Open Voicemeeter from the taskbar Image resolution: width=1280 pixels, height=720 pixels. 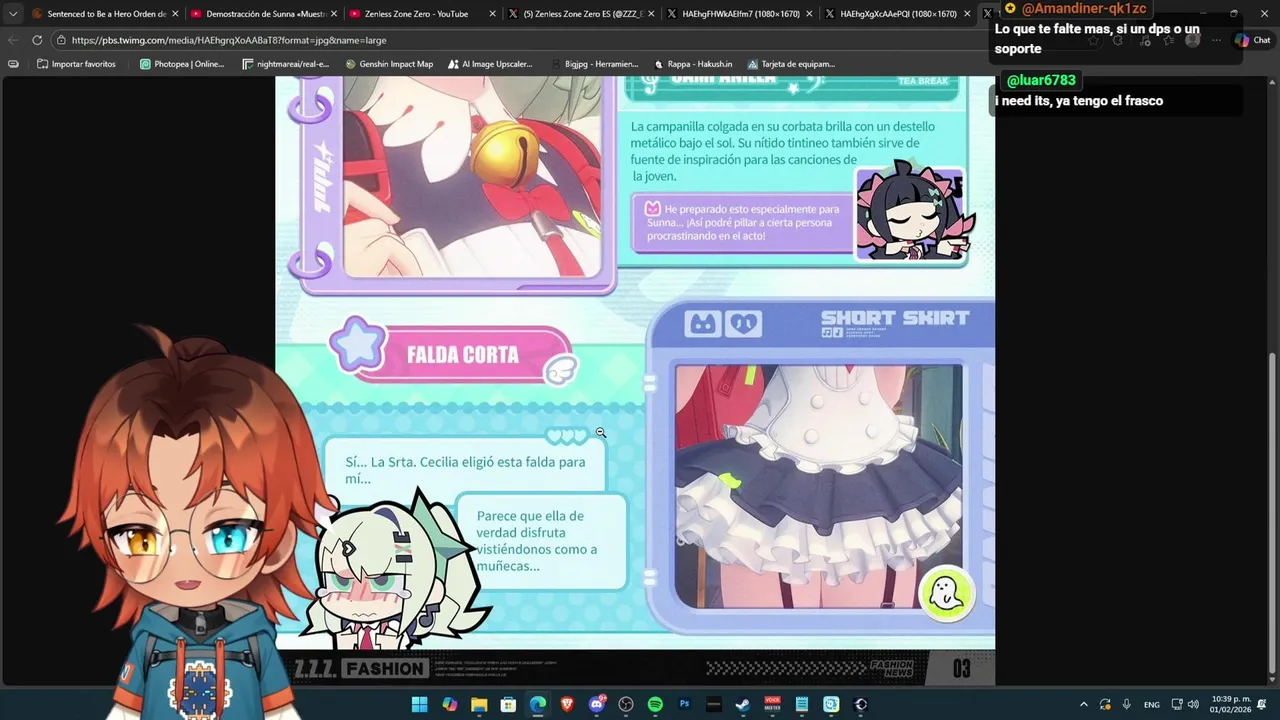[x=772, y=704]
